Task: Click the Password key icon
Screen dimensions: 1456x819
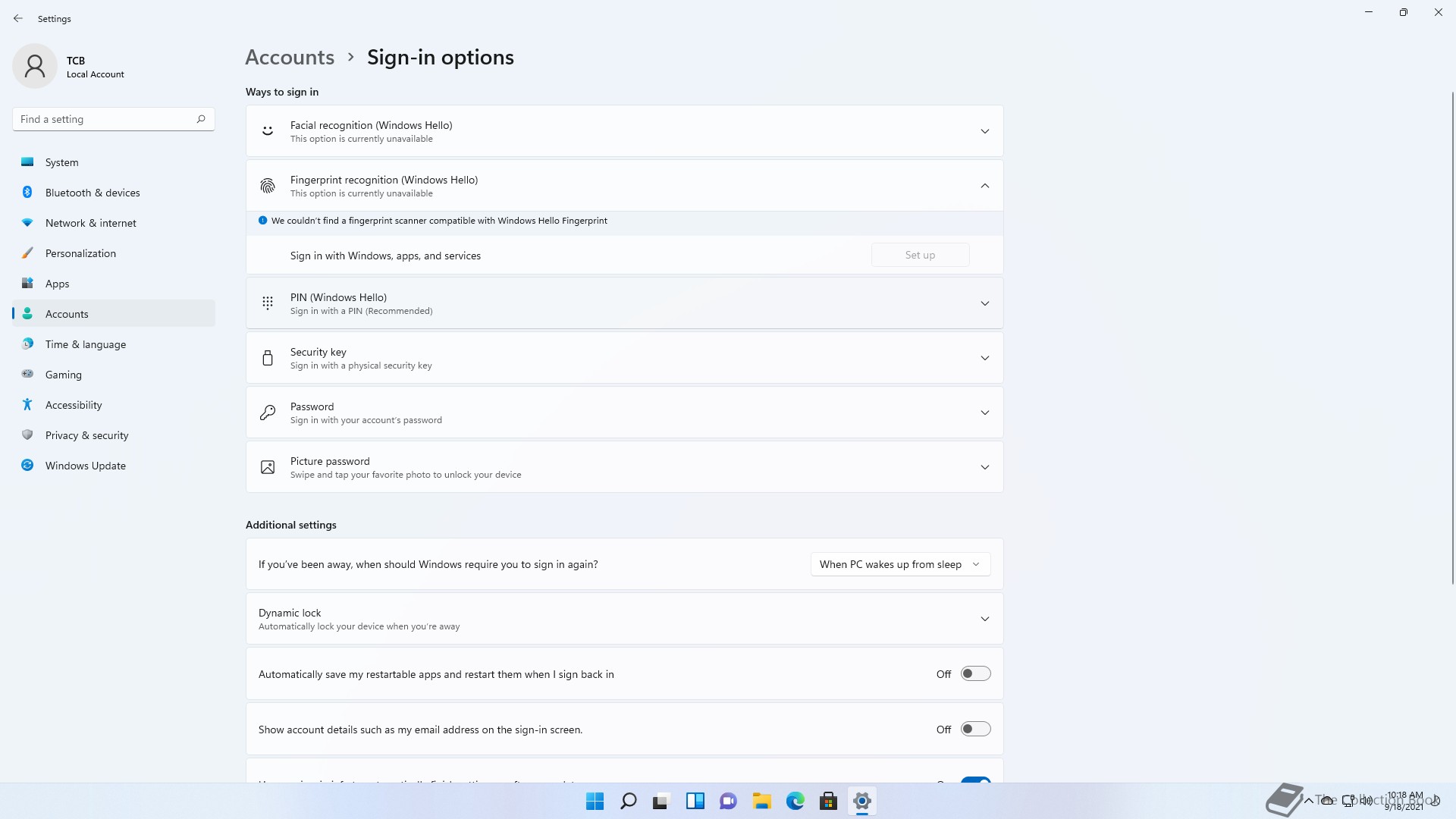Action: 268,413
